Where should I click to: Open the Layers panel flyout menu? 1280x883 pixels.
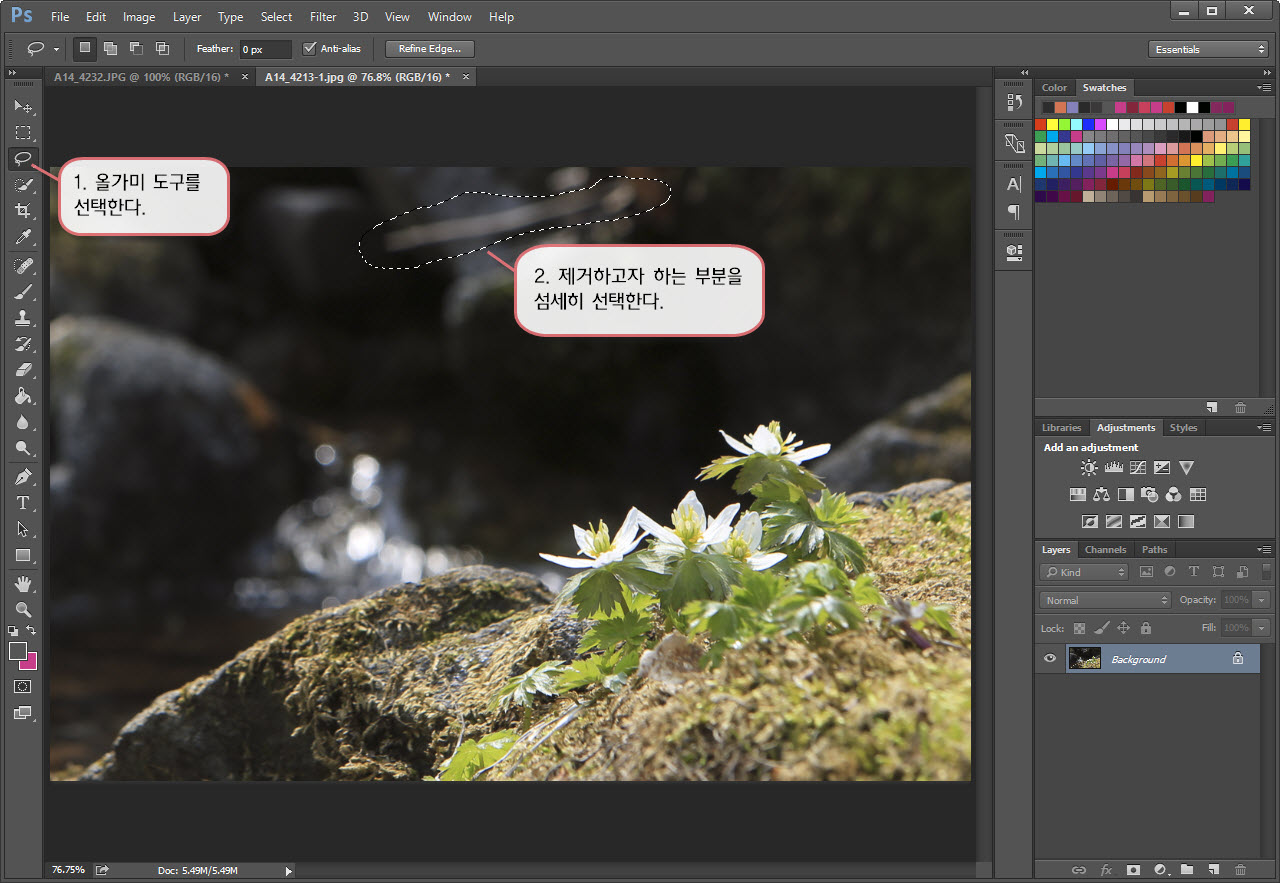[1264, 550]
